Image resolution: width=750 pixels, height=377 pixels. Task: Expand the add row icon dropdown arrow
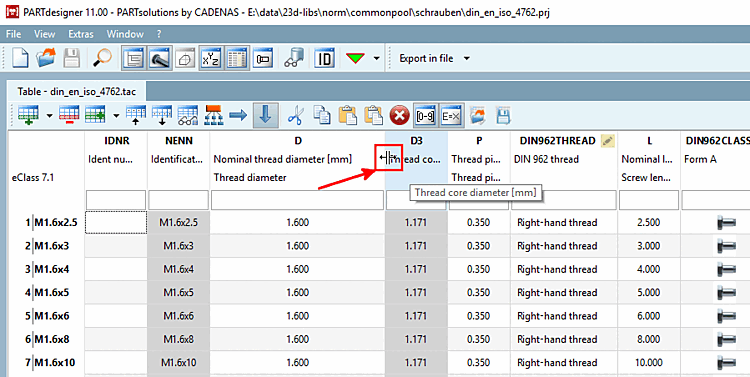click(x=49, y=116)
